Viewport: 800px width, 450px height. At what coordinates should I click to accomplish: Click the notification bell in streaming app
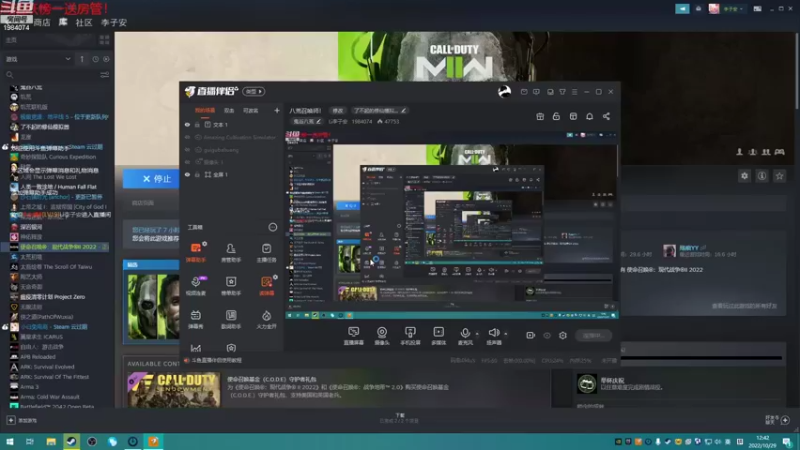click(x=589, y=116)
